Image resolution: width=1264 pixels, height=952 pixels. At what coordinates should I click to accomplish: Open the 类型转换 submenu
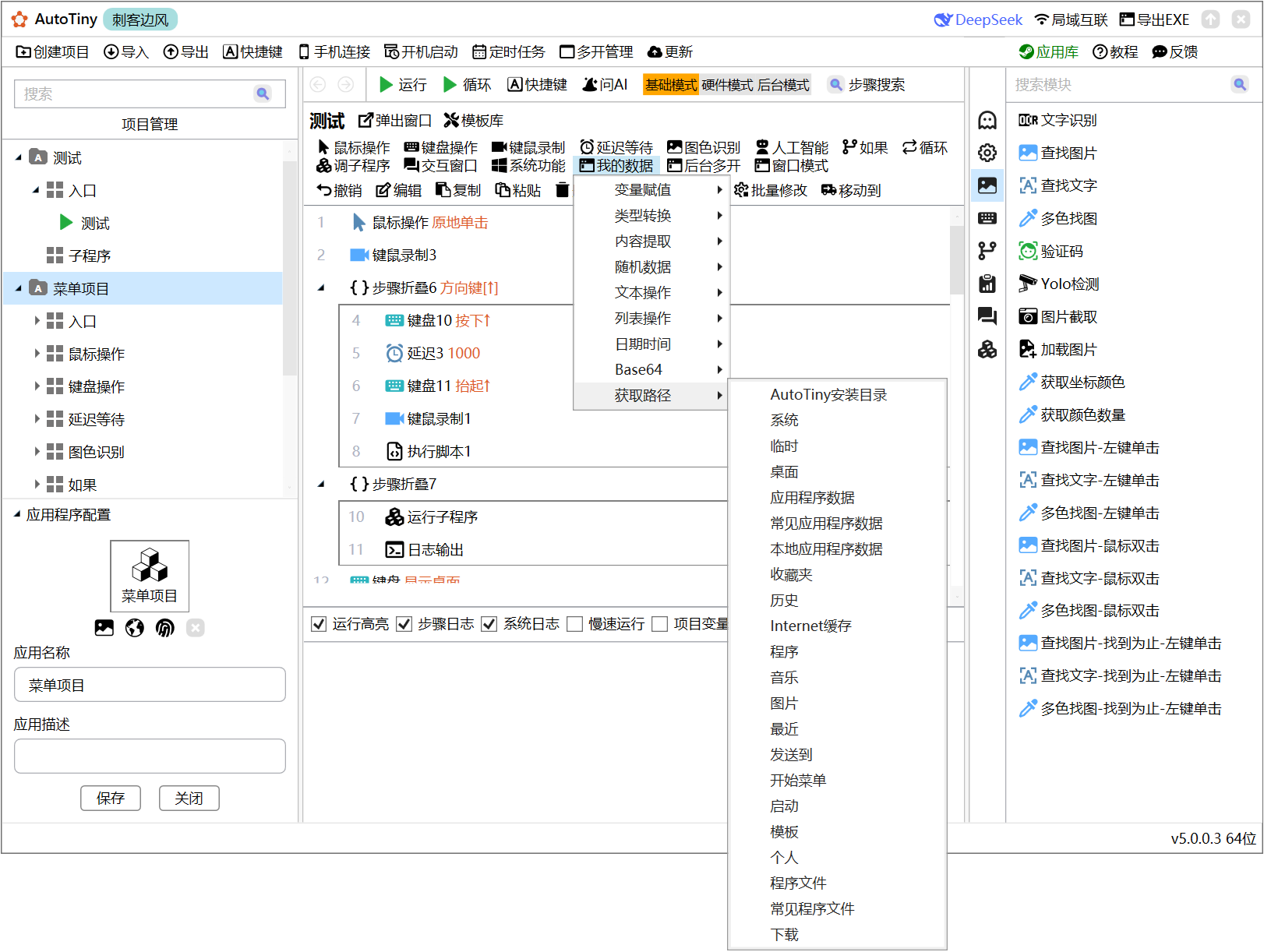coord(651,216)
